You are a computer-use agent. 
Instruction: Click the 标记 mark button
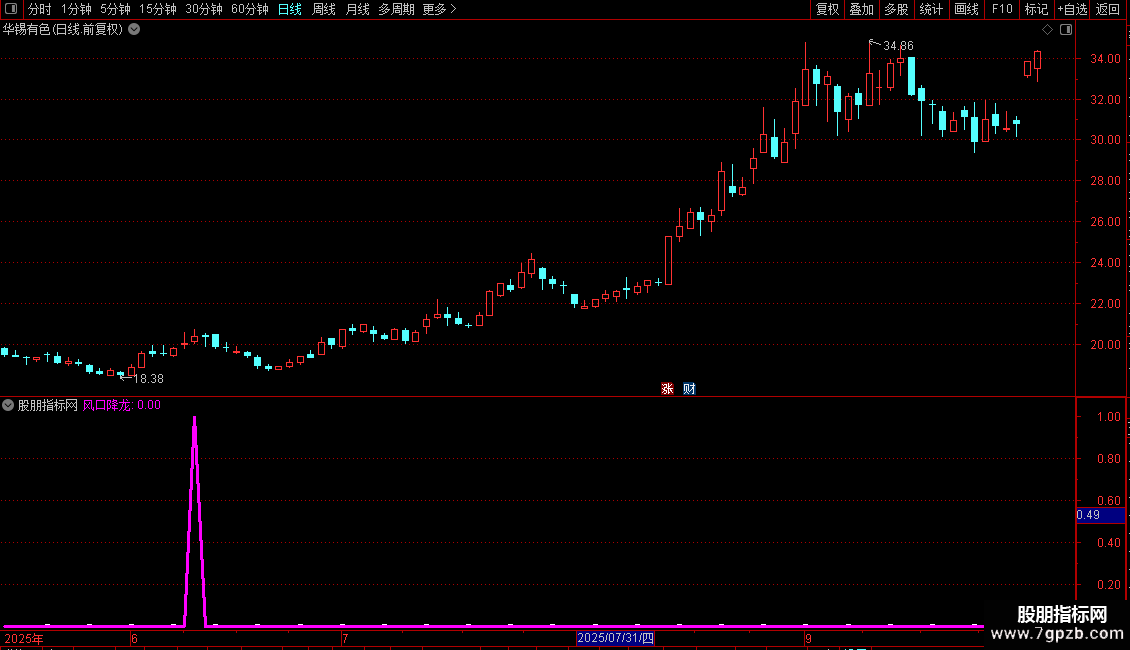1036,9
